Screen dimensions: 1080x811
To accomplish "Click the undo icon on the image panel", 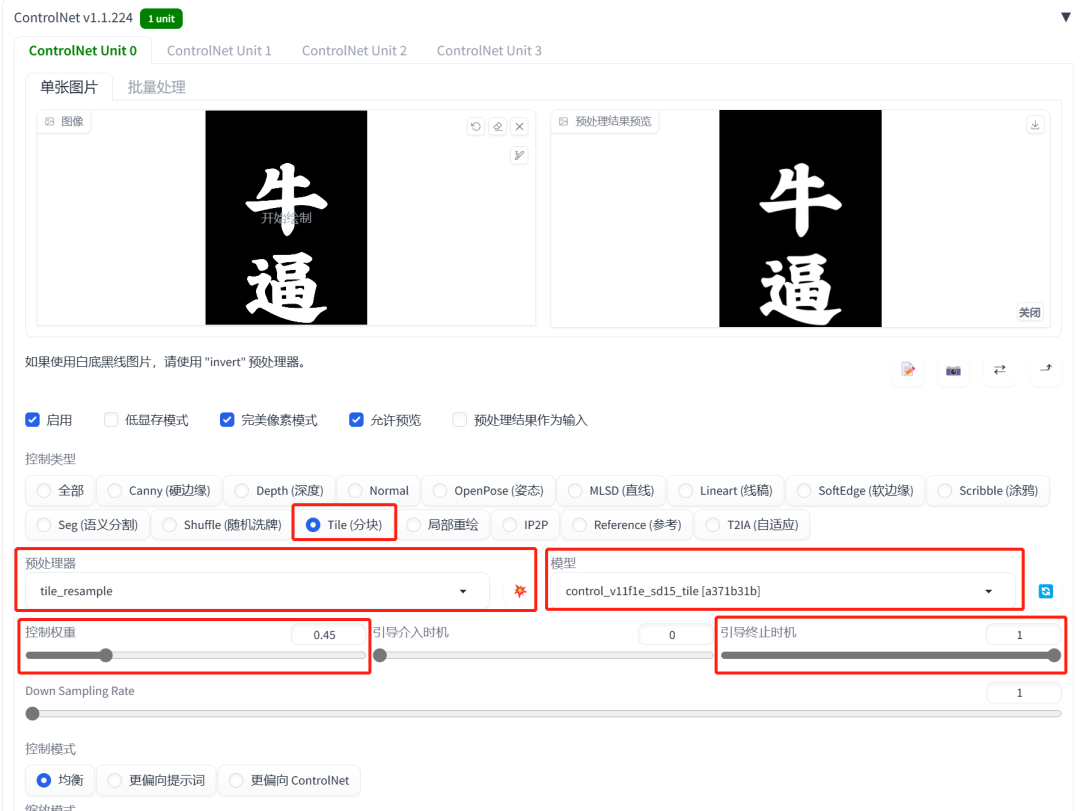I will (475, 127).
